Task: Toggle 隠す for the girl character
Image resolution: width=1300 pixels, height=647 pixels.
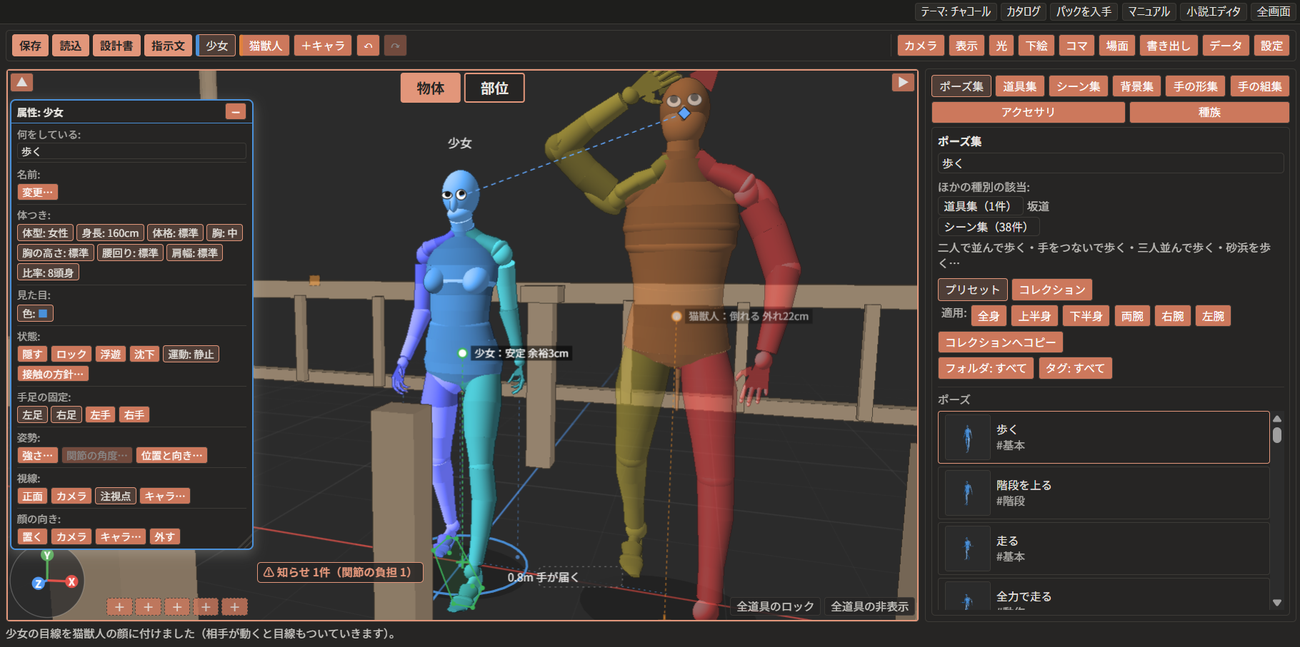Action: tap(33, 354)
